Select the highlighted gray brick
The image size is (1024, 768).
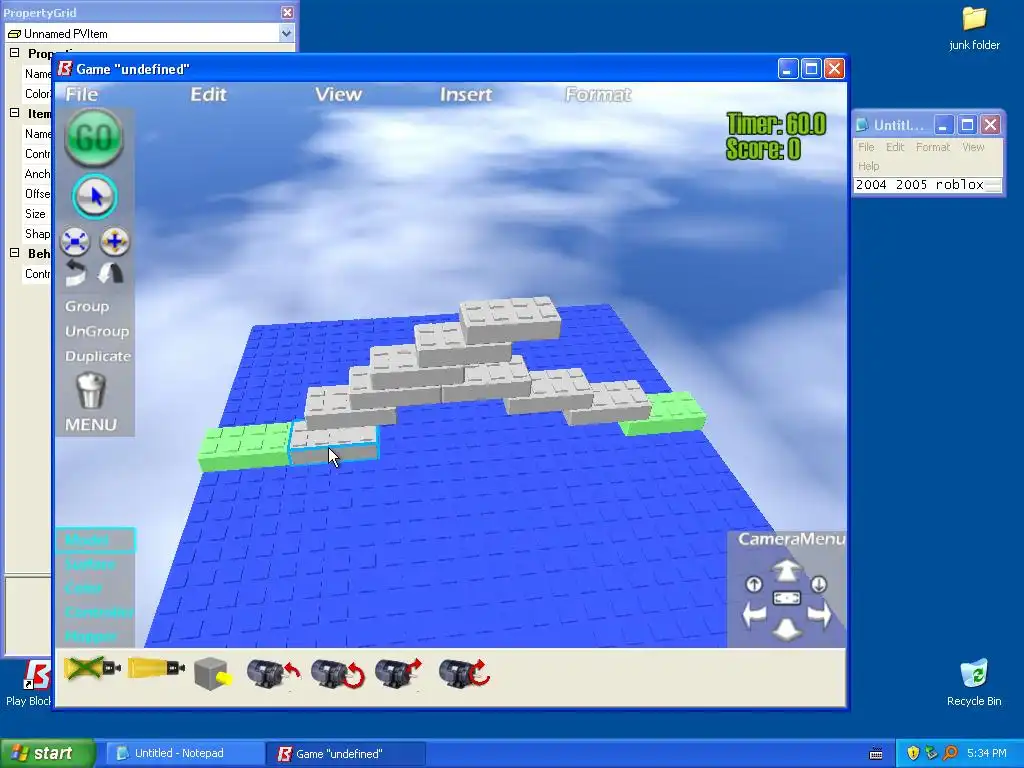333,443
